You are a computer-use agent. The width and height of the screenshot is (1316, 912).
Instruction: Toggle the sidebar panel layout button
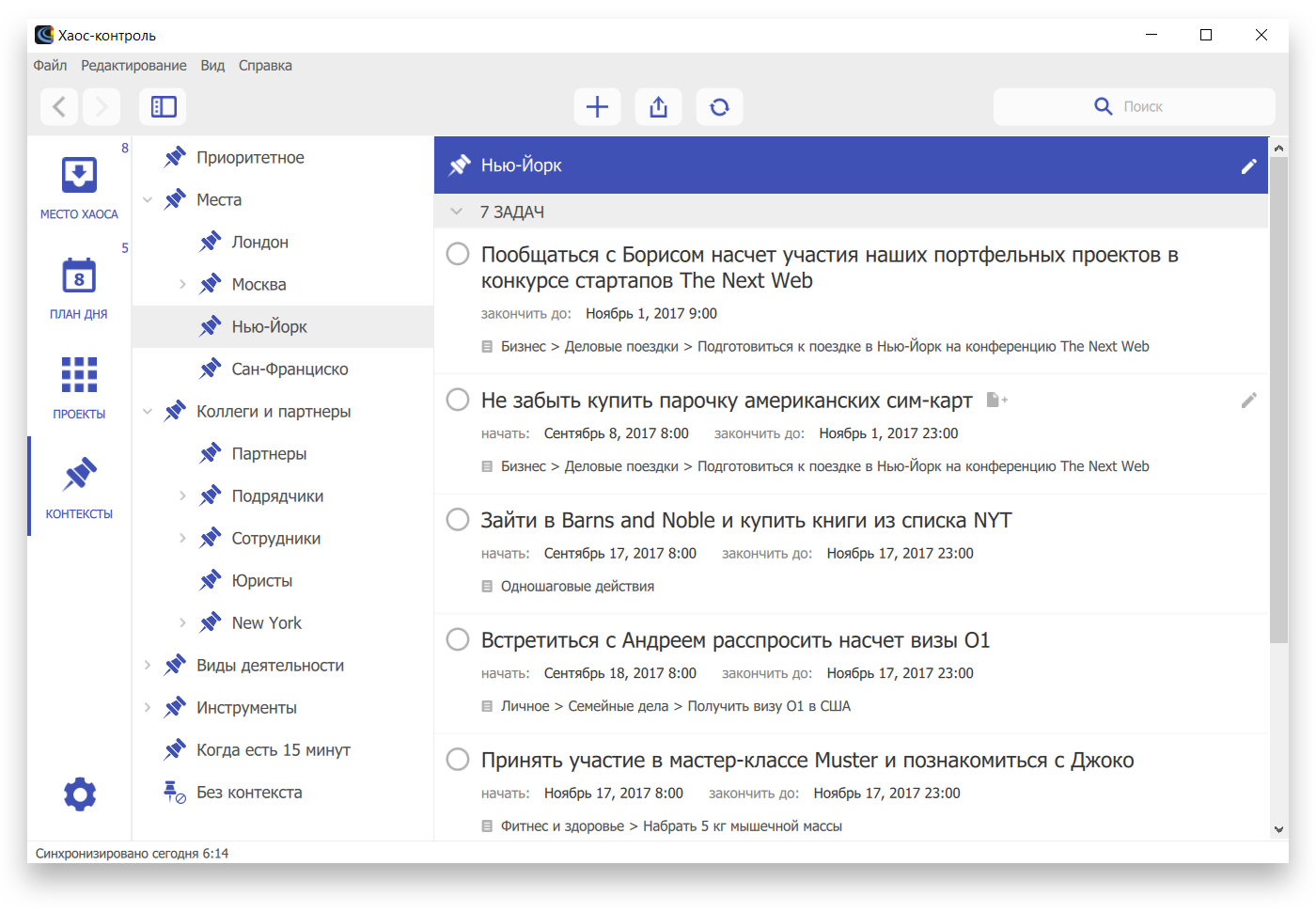(164, 107)
